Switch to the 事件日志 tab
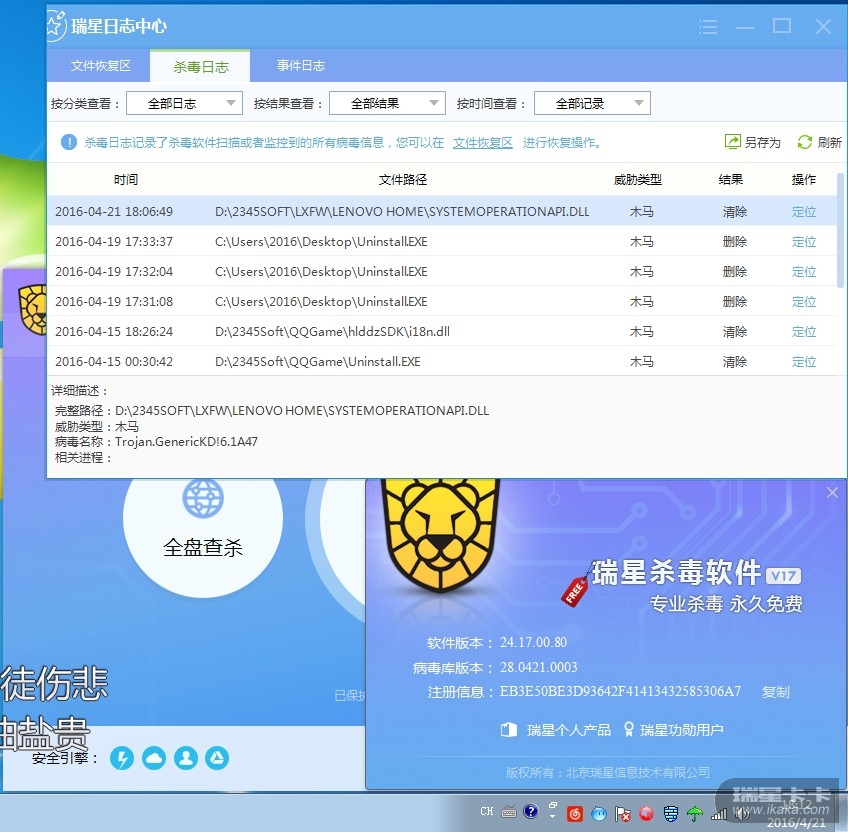 coord(301,66)
